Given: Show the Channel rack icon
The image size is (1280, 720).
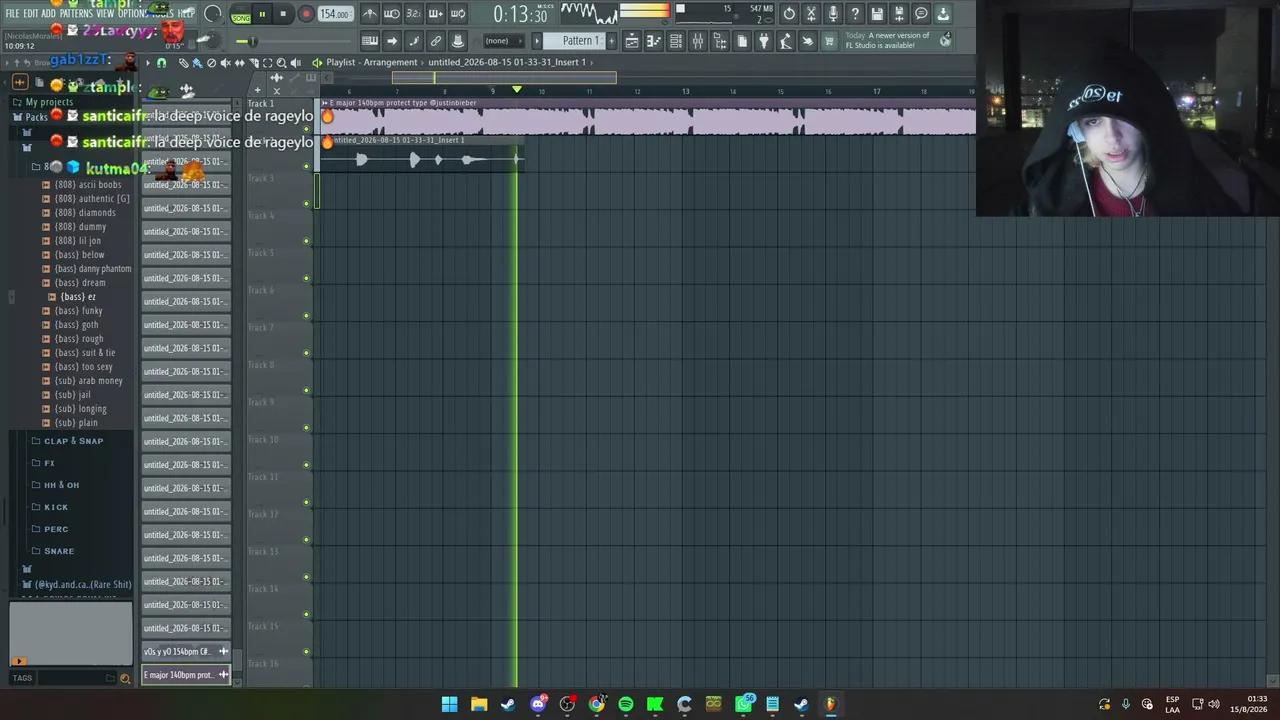Looking at the screenshot, I should pyautogui.click(x=676, y=41).
